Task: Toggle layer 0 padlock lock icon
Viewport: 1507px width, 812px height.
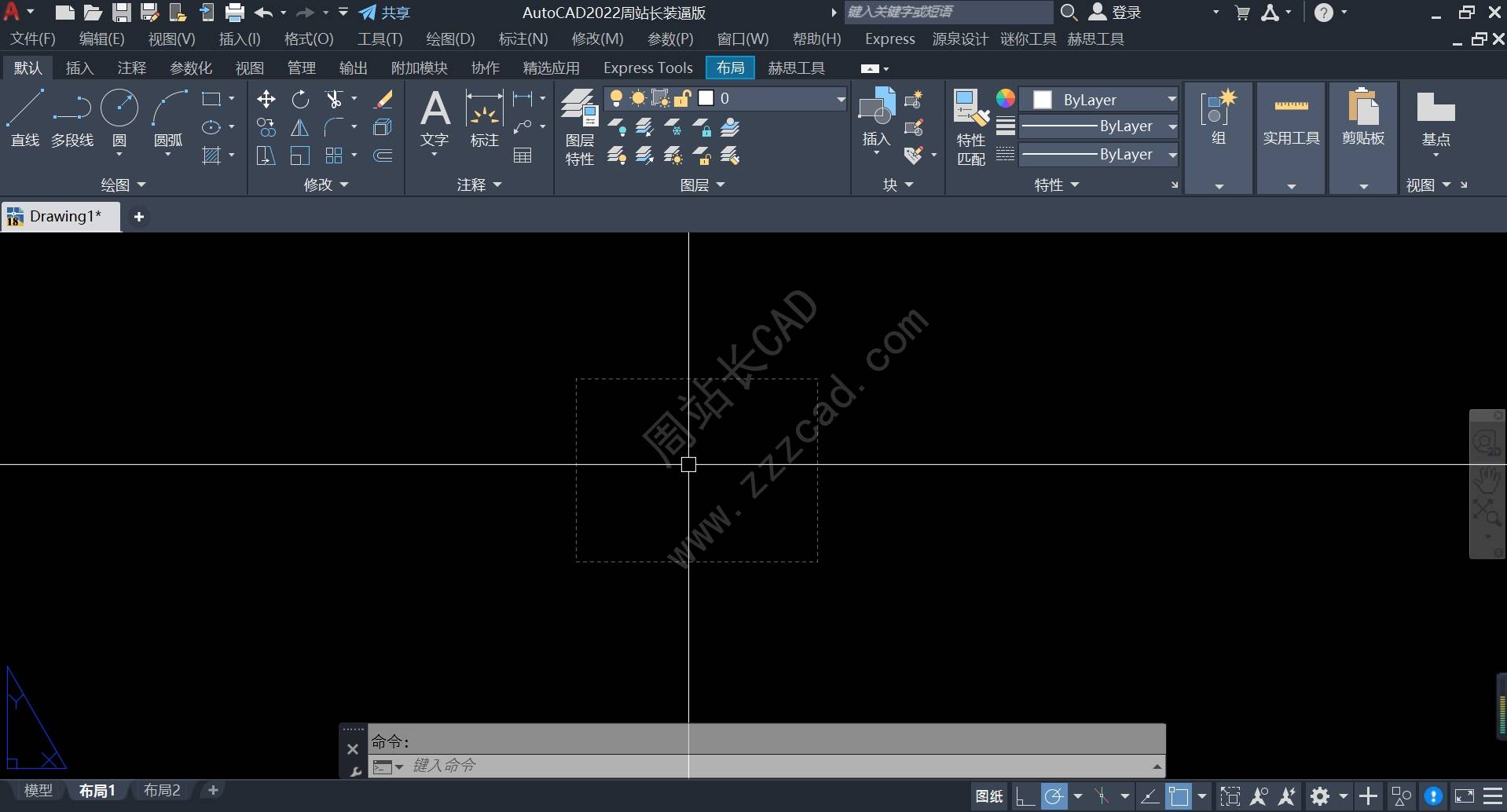Action: click(682, 98)
